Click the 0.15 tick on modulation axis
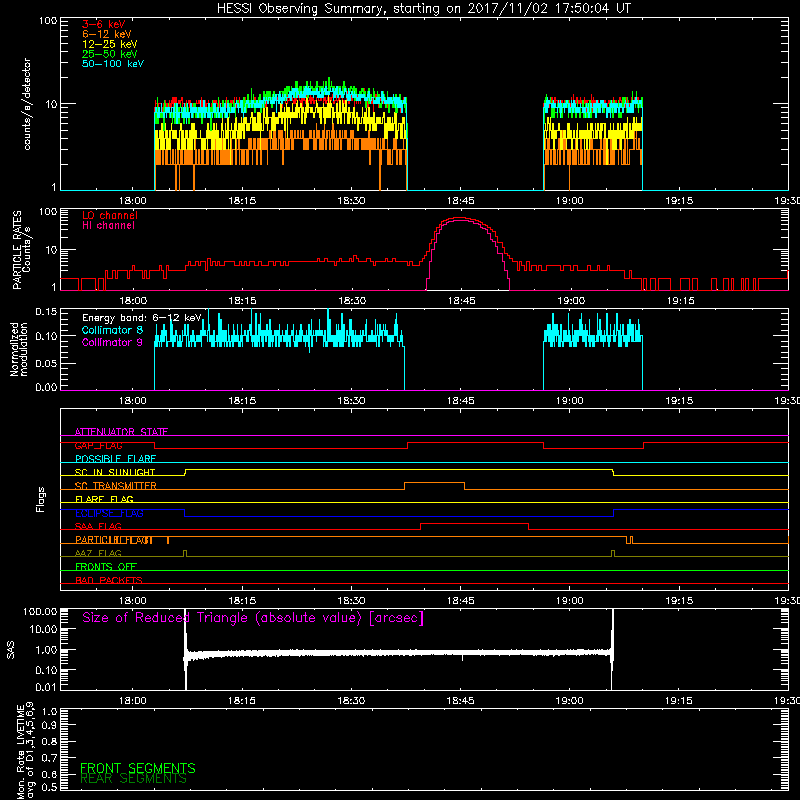This screenshot has width=800, height=800. pos(46,311)
